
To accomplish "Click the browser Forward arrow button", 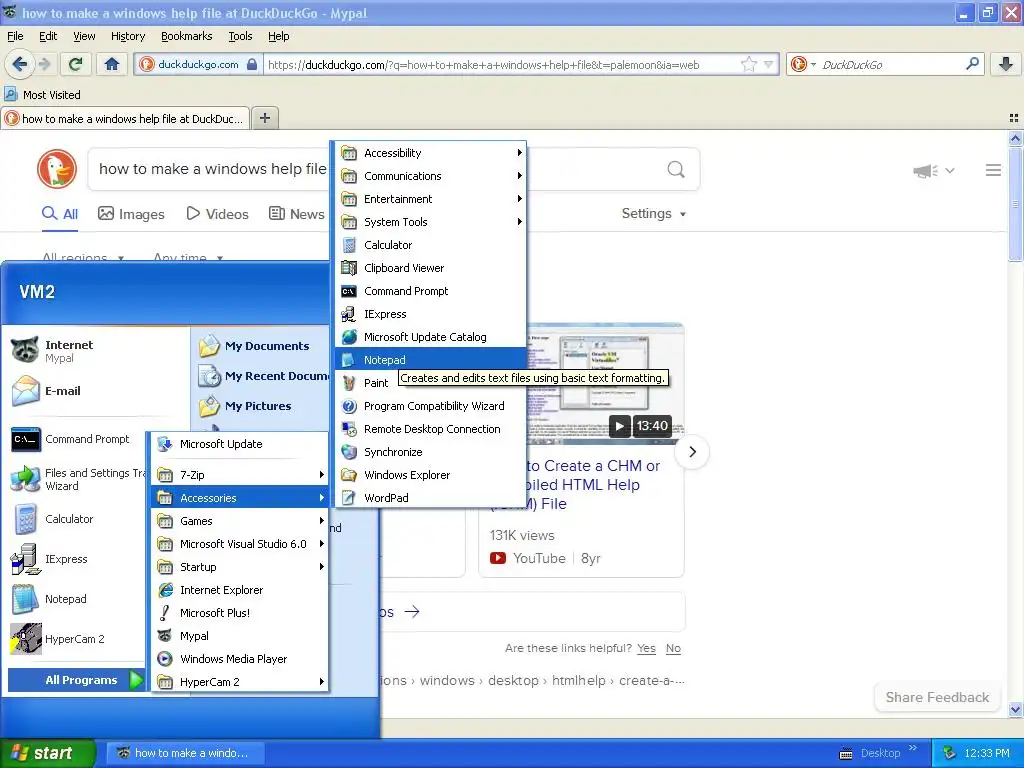I will tap(44, 64).
